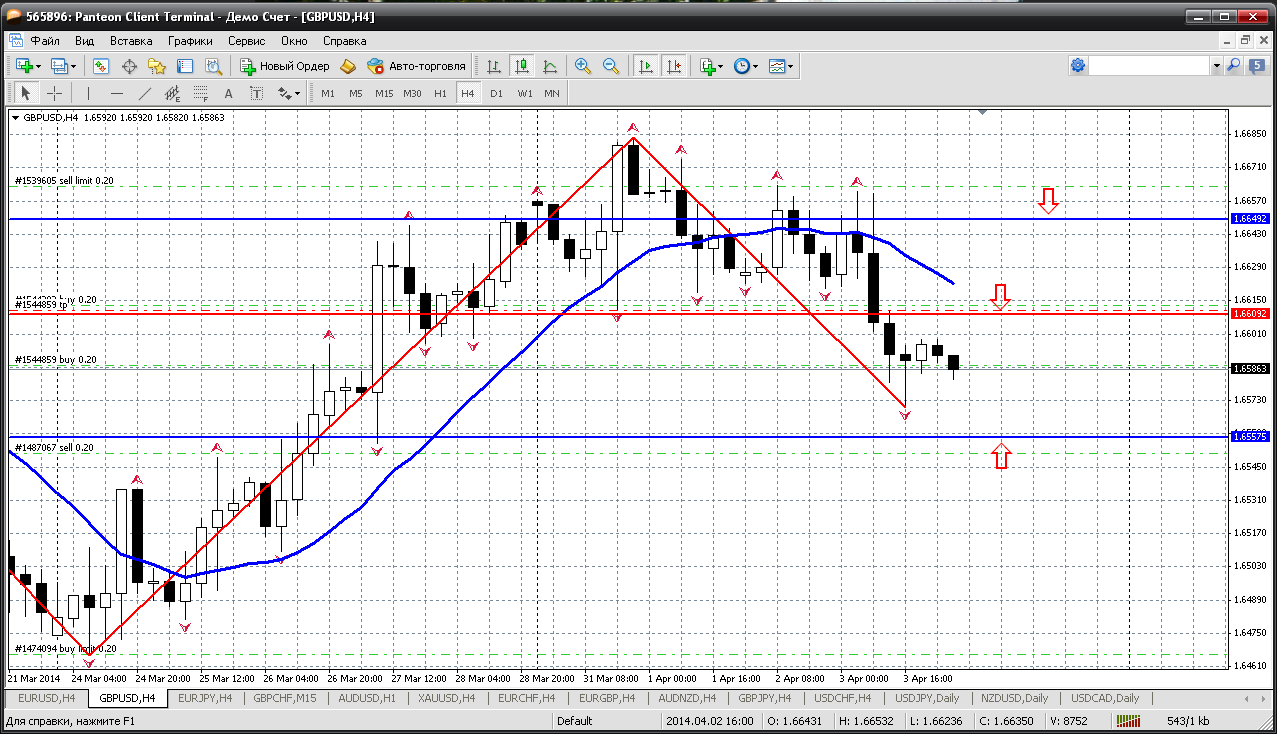This screenshot has width=1277, height=734.
Task: Switch chart to Line Chart mode
Action: [549, 66]
